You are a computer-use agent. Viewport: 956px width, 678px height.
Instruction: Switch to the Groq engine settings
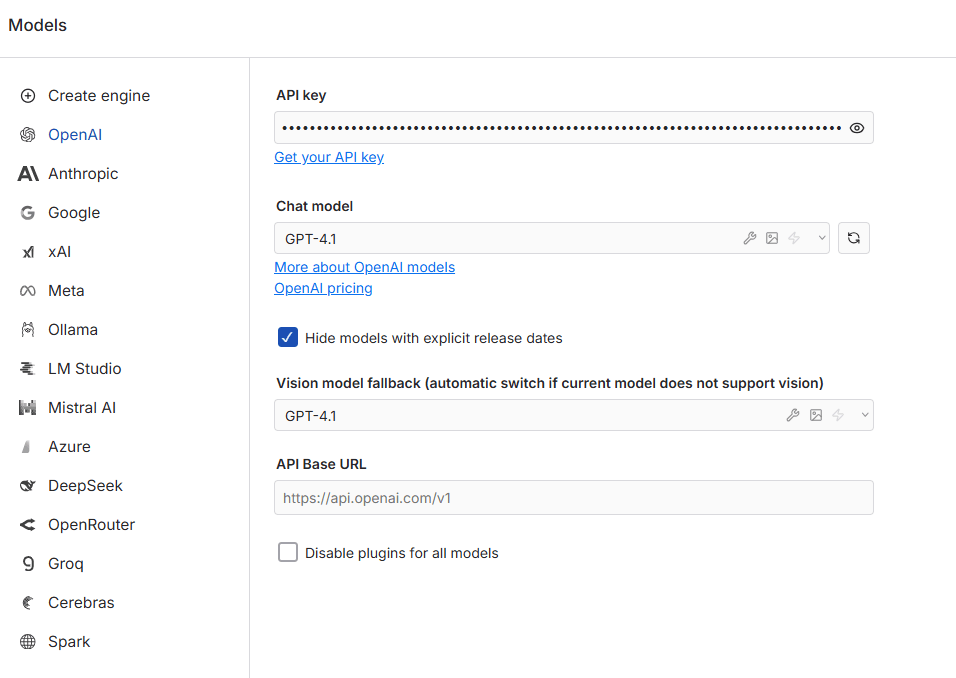point(66,564)
